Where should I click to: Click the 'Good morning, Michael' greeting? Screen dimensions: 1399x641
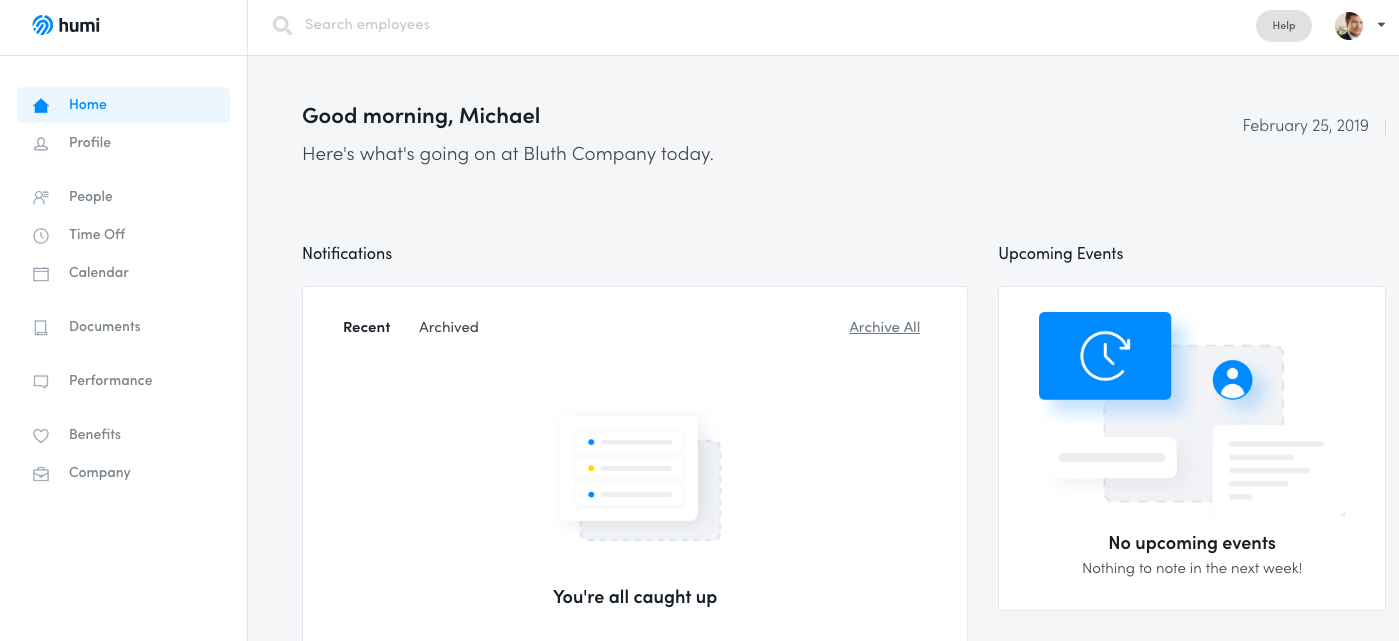coord(421,116)
